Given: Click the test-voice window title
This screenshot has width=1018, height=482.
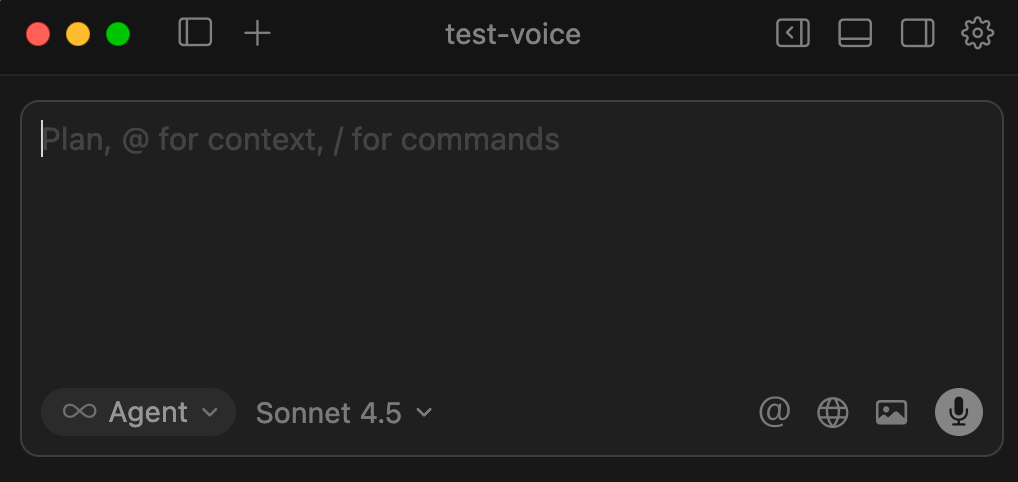Looking at the screenshot, I should [513, 34].
